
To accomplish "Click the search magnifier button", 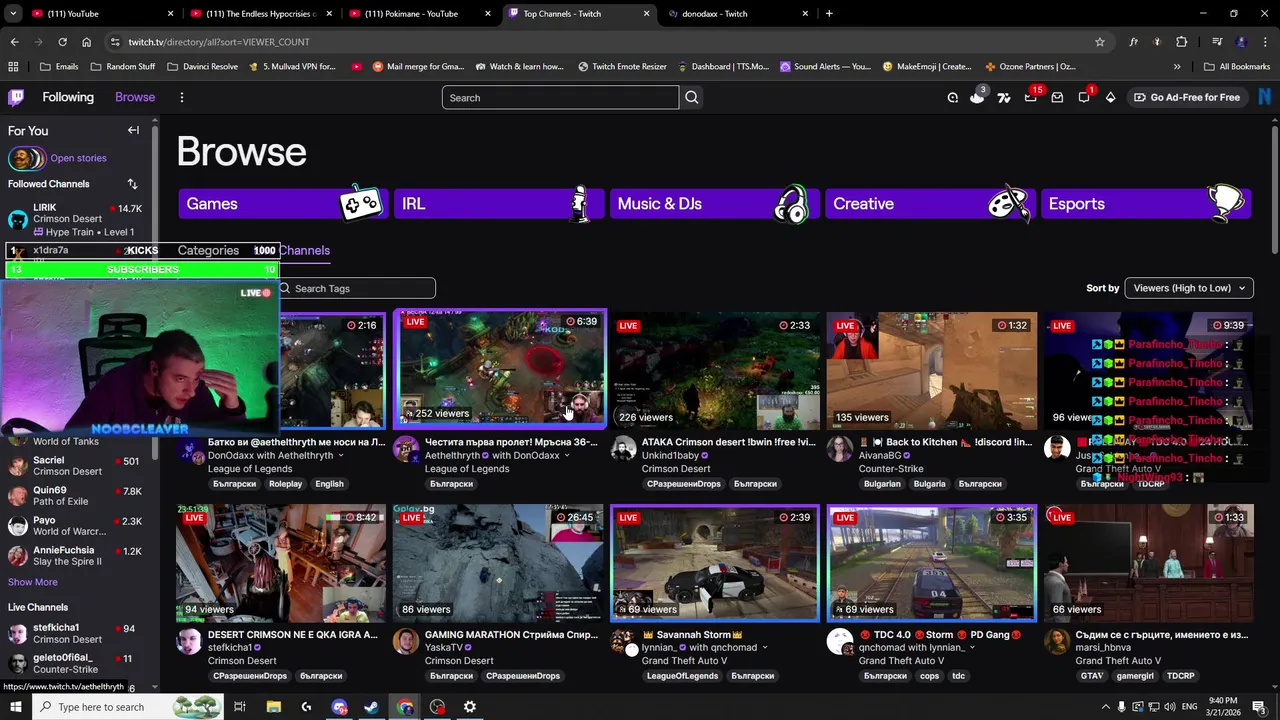I will click(x=692, y=97).
